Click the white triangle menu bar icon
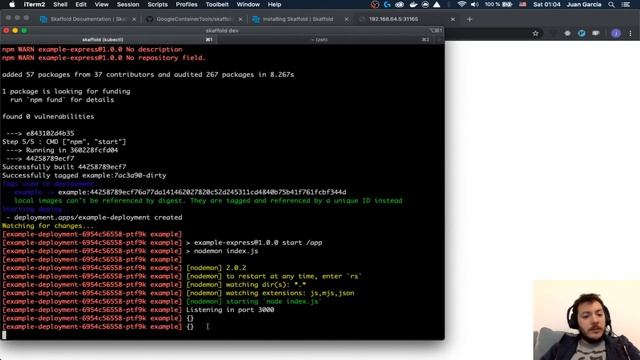 point(437,4)
